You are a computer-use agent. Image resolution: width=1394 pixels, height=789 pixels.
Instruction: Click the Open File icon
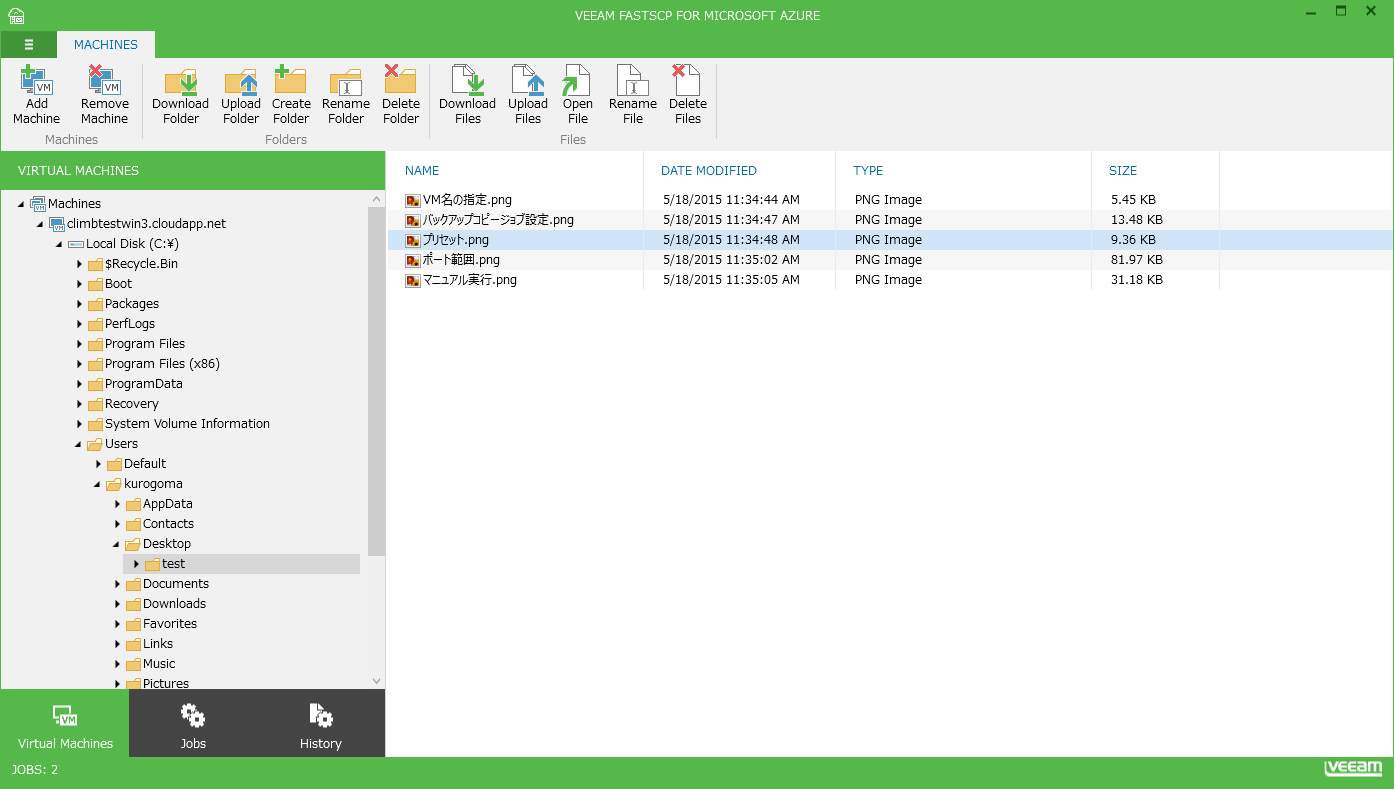click(577, 80)
